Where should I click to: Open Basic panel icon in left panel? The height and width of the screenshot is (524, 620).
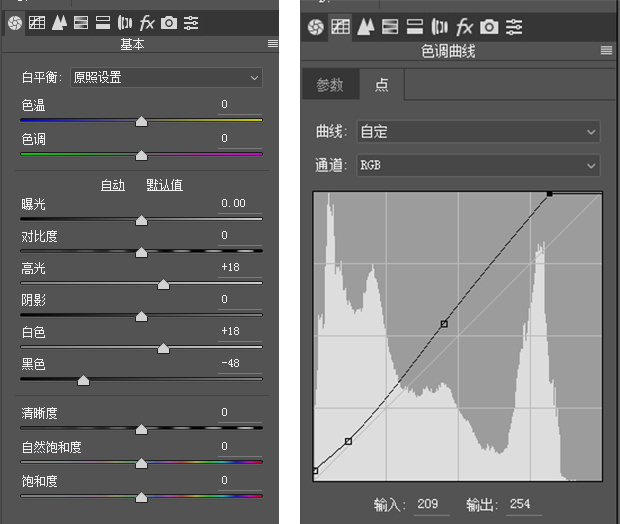click(x=15, y=23)
